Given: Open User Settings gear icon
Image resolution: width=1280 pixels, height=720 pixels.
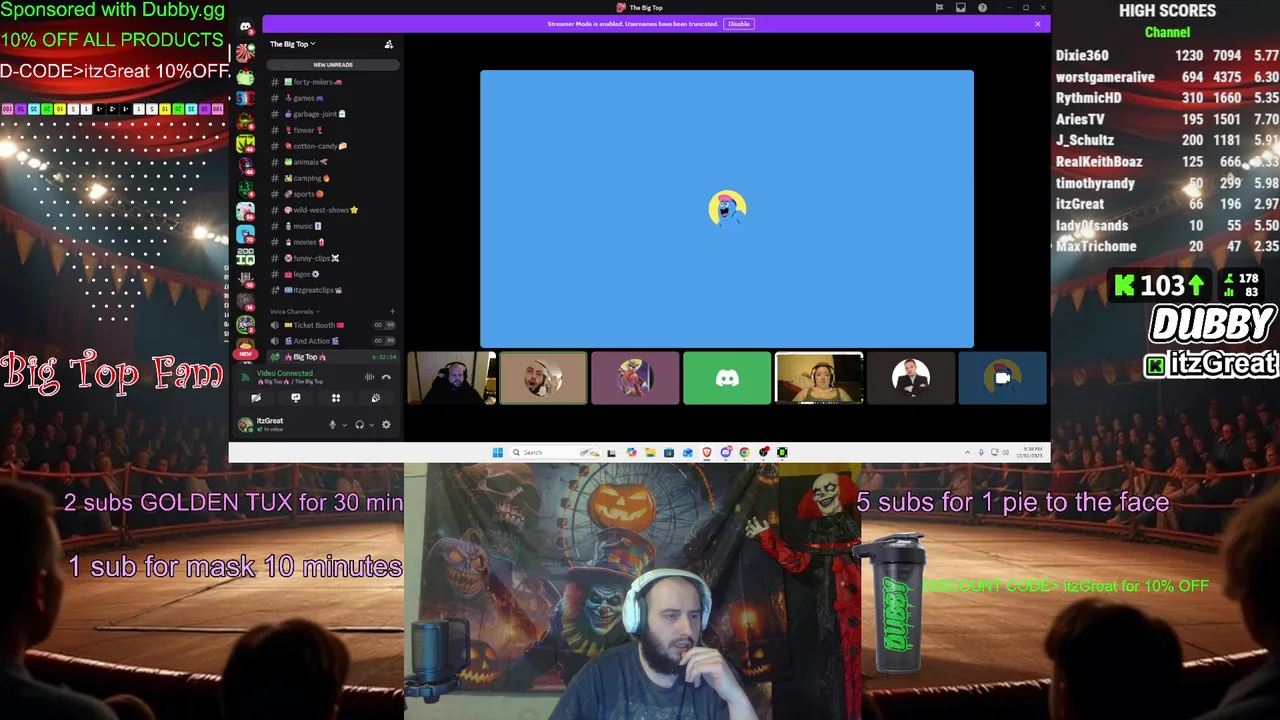Looking at the screenshot, I should pyautogui.click(x=386, y=425).
